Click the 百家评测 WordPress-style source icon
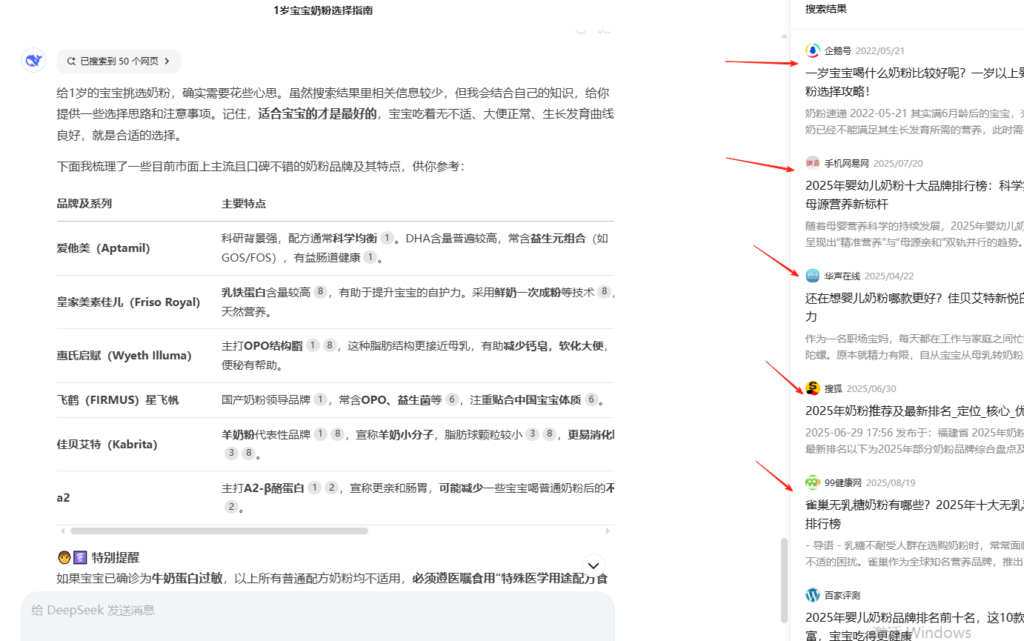The image size is (1024, 641). pos(813,595)
